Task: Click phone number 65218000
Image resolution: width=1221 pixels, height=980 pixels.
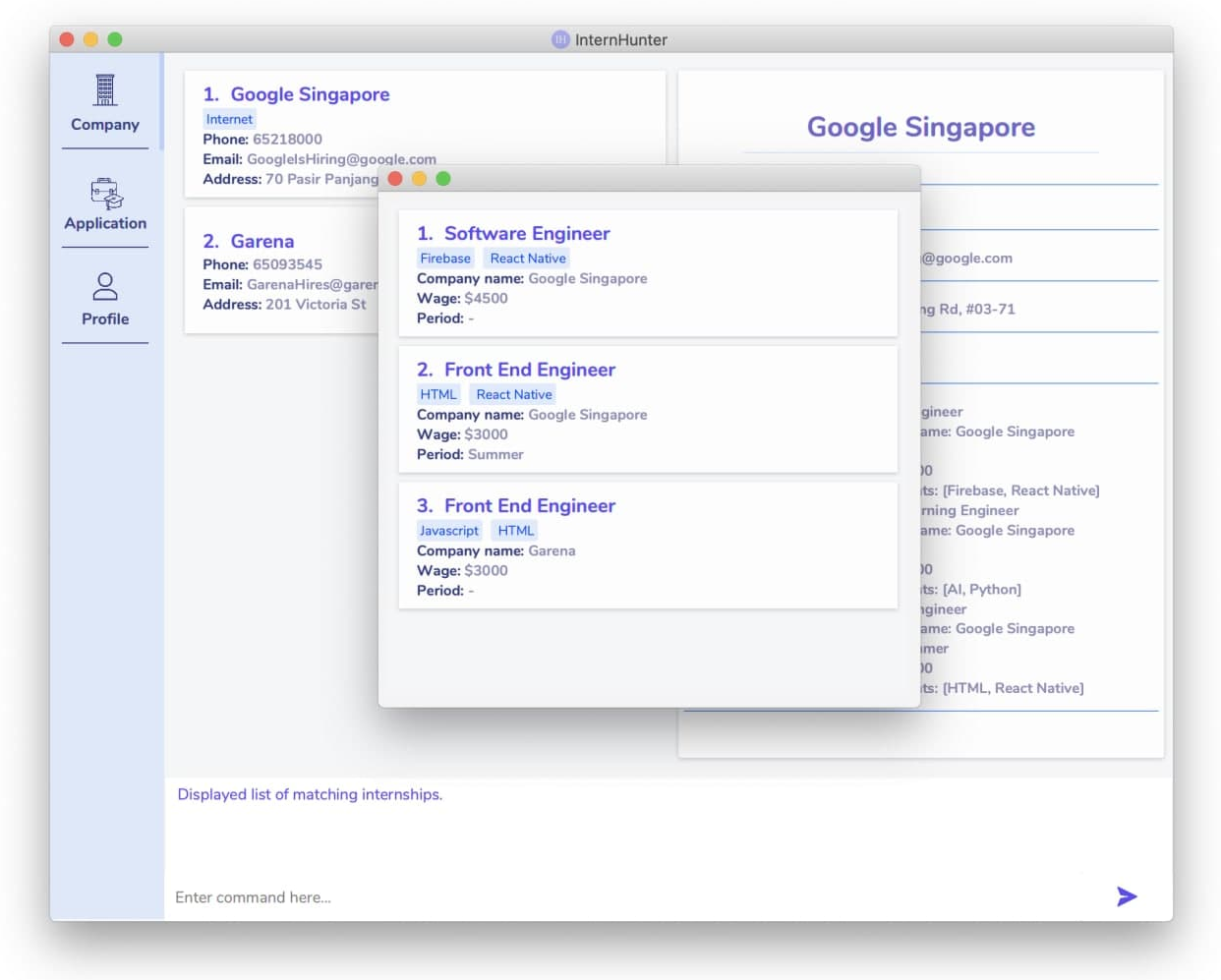Action: [x=287, y=140]
